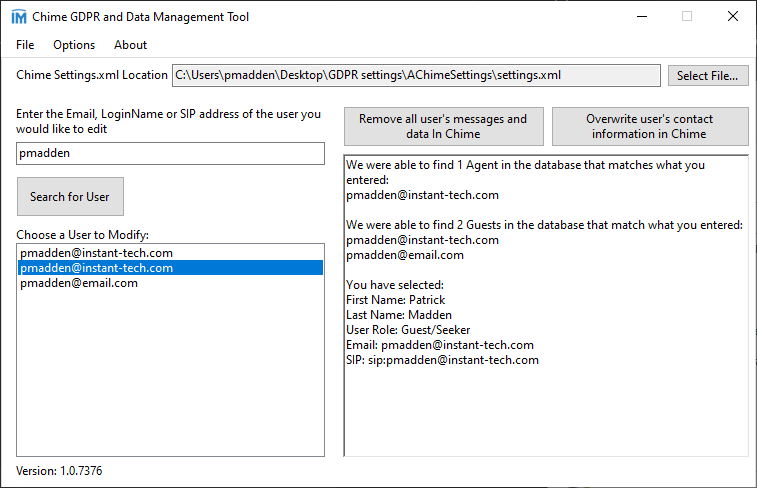Select the highlighted pmadden@instant-tech.com list entry

[97, 268]
